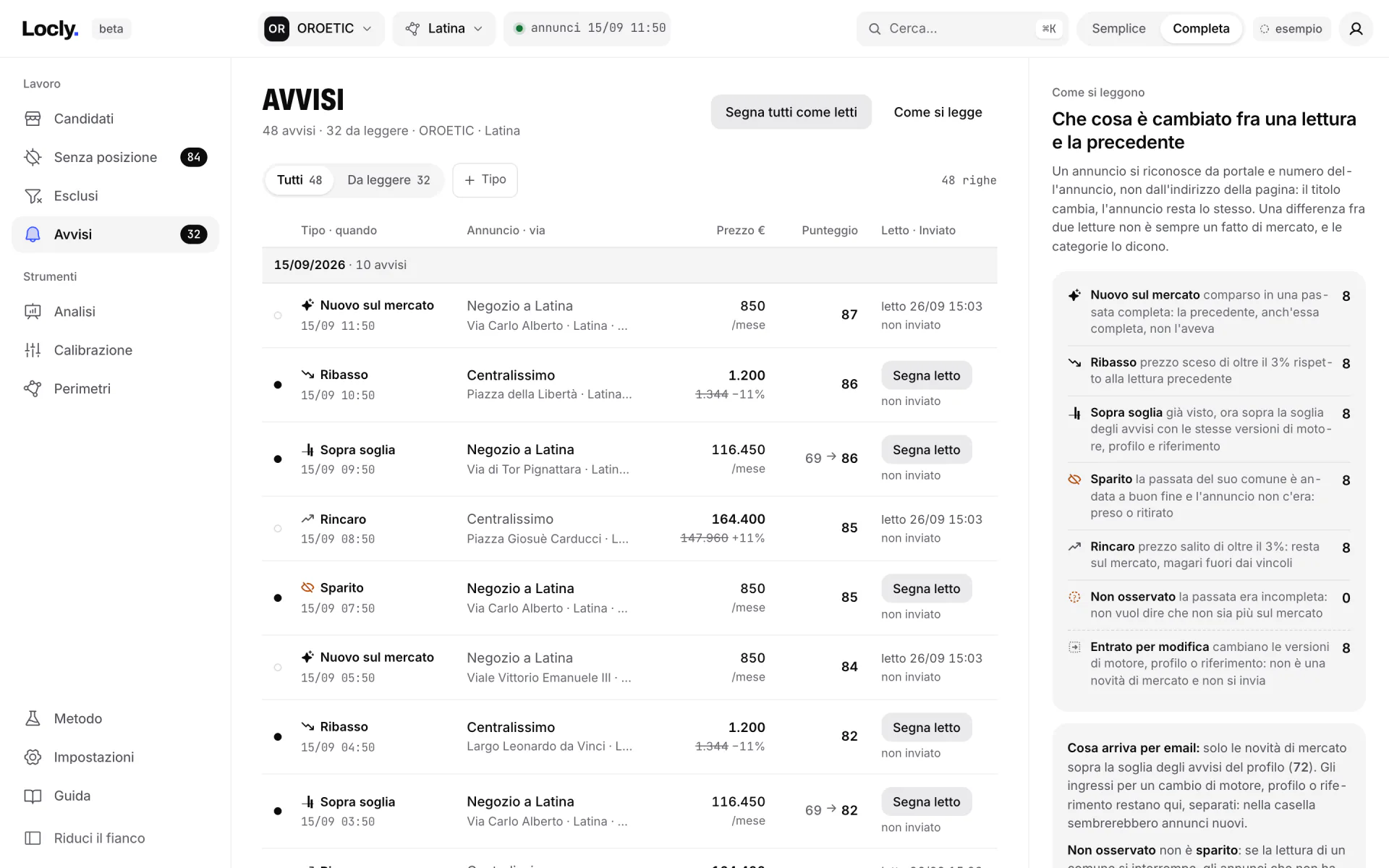Select the Da leggere 32 tab
The height and width of the screenshot is (868, 1389).
(388, 180)
